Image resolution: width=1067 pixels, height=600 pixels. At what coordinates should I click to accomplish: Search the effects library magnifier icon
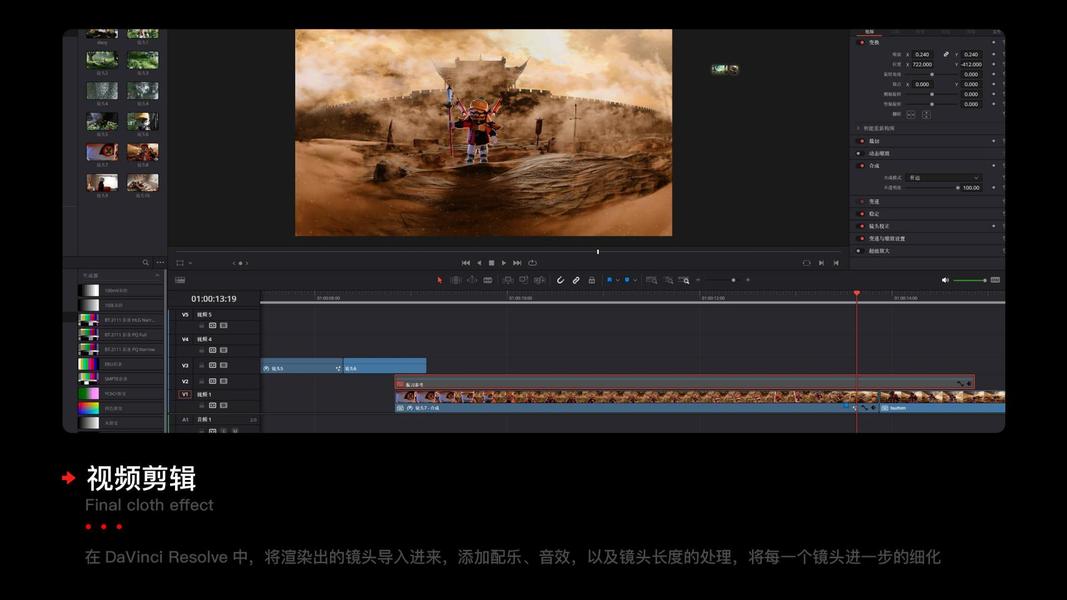(x=146, y=263)
